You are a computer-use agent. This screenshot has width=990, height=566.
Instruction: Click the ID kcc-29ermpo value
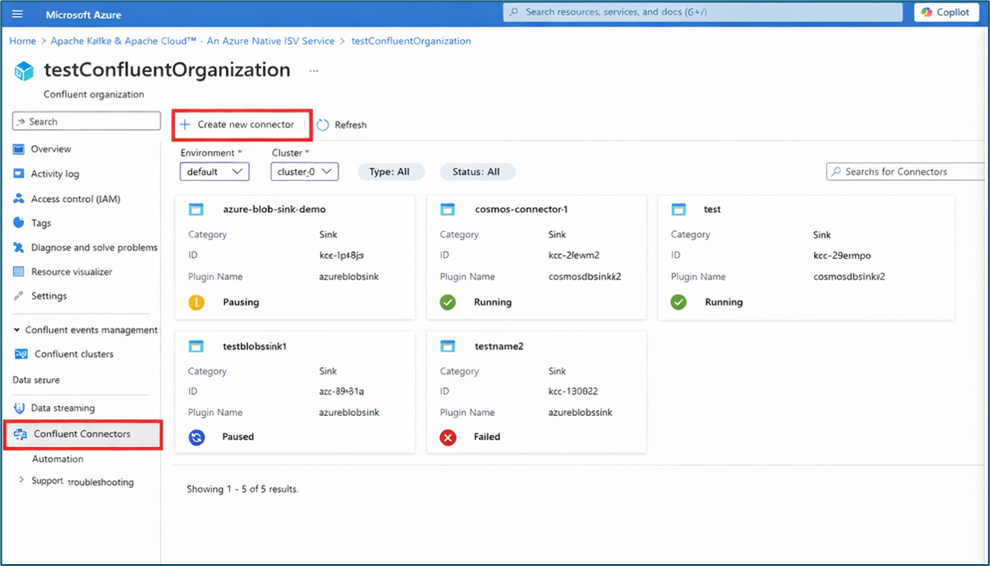pos(842,256)
